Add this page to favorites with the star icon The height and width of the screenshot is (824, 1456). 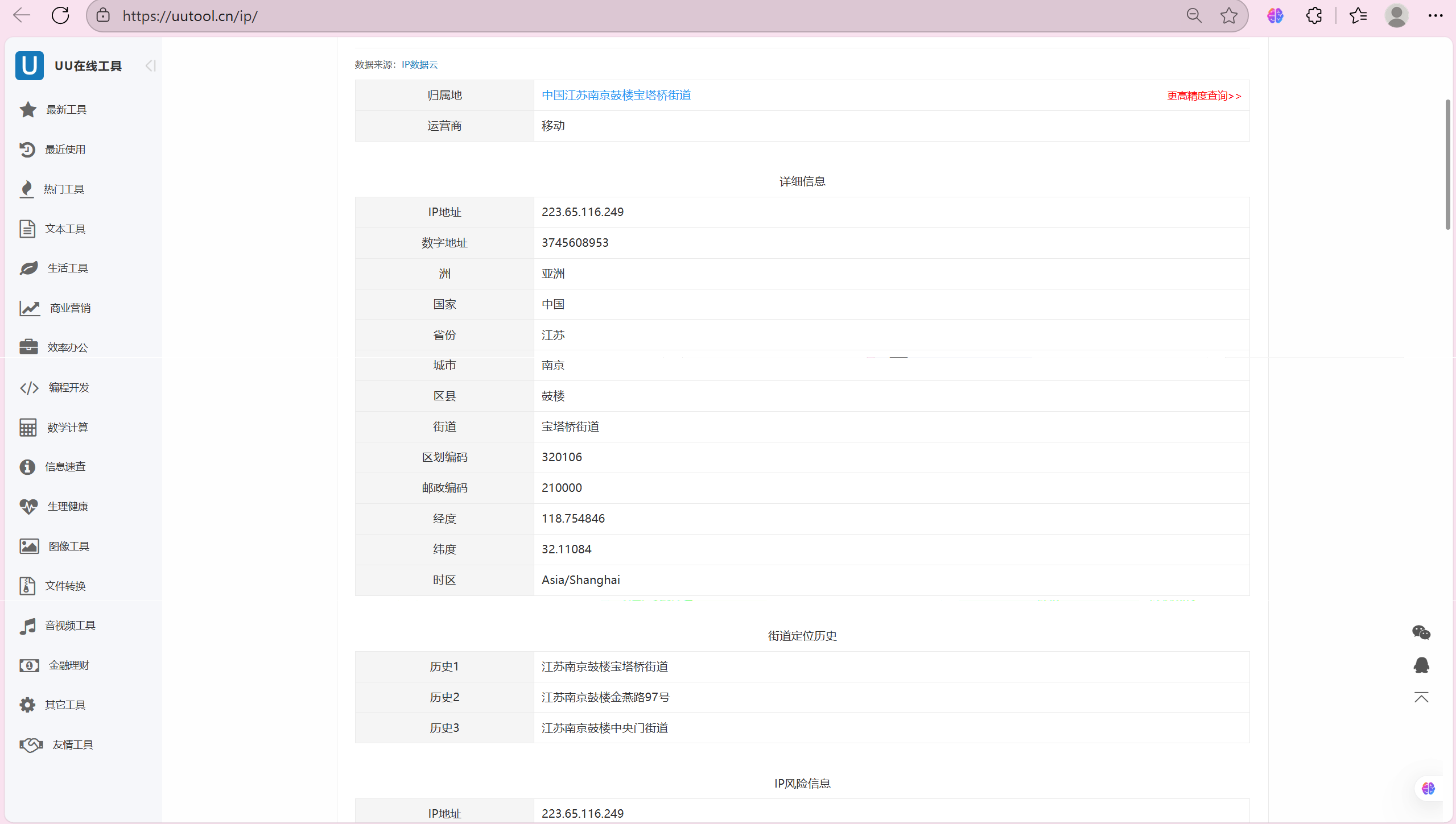pyautogui.click(x=1229, y=16)
